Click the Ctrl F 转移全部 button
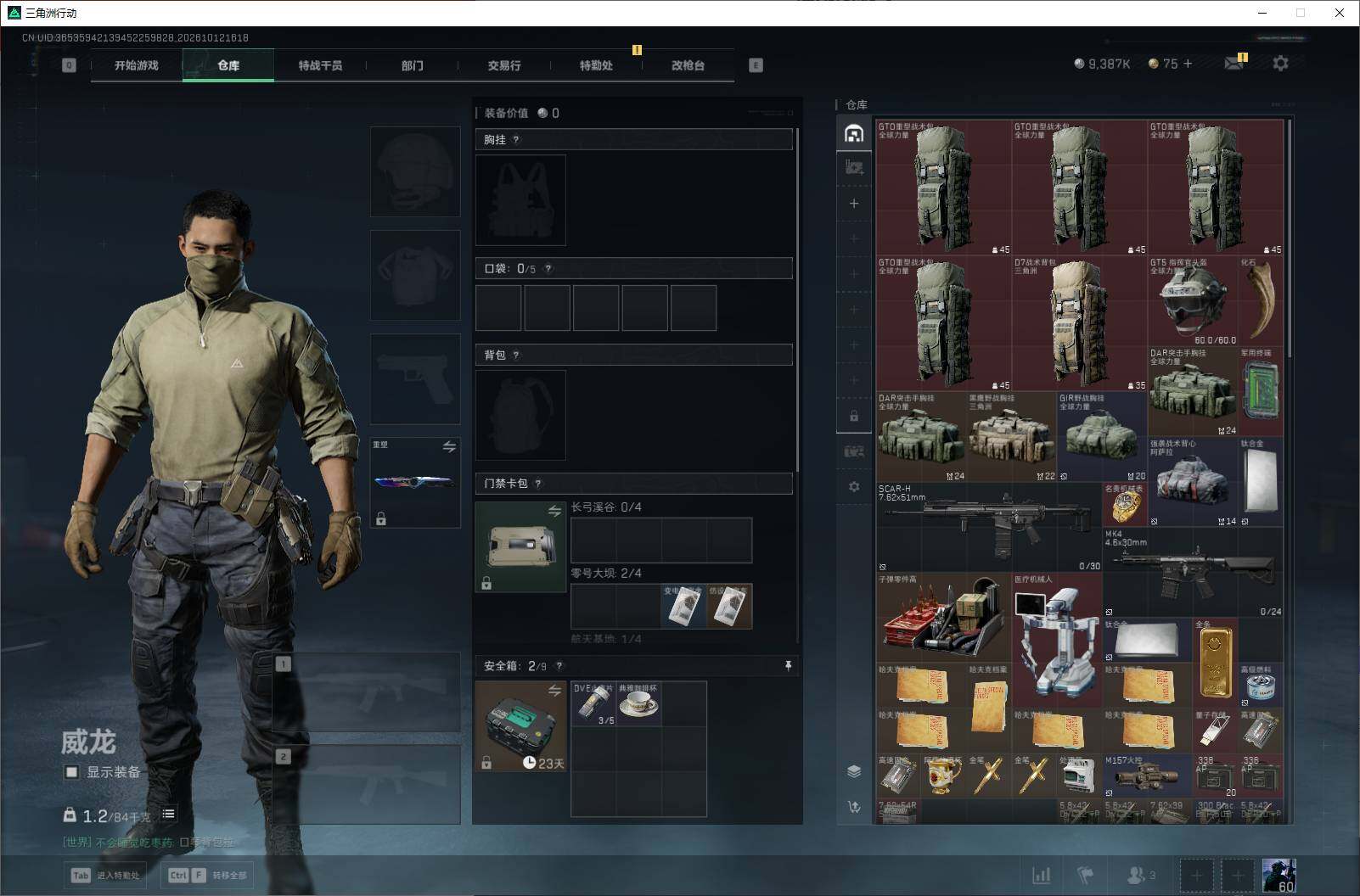Screen dimensions: 1360x896 pos(208,875)
